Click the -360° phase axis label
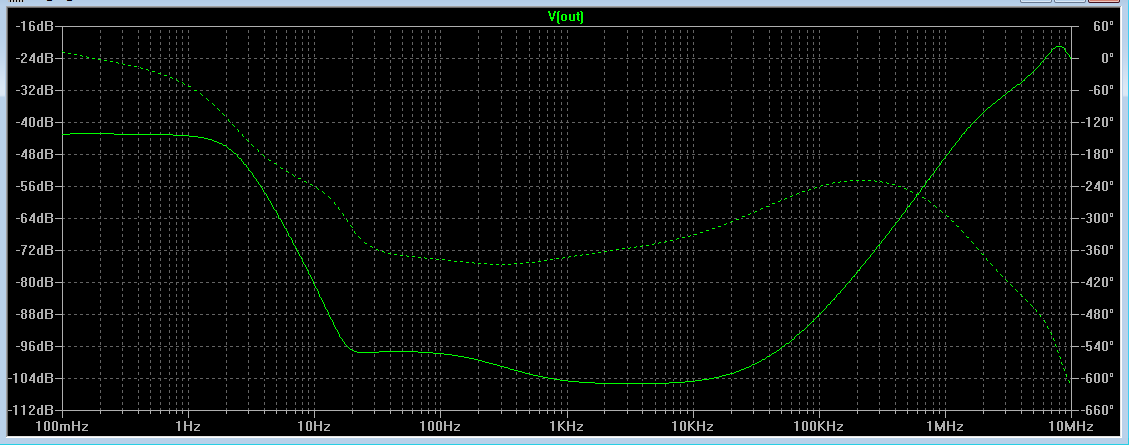 click(1096, 250)
